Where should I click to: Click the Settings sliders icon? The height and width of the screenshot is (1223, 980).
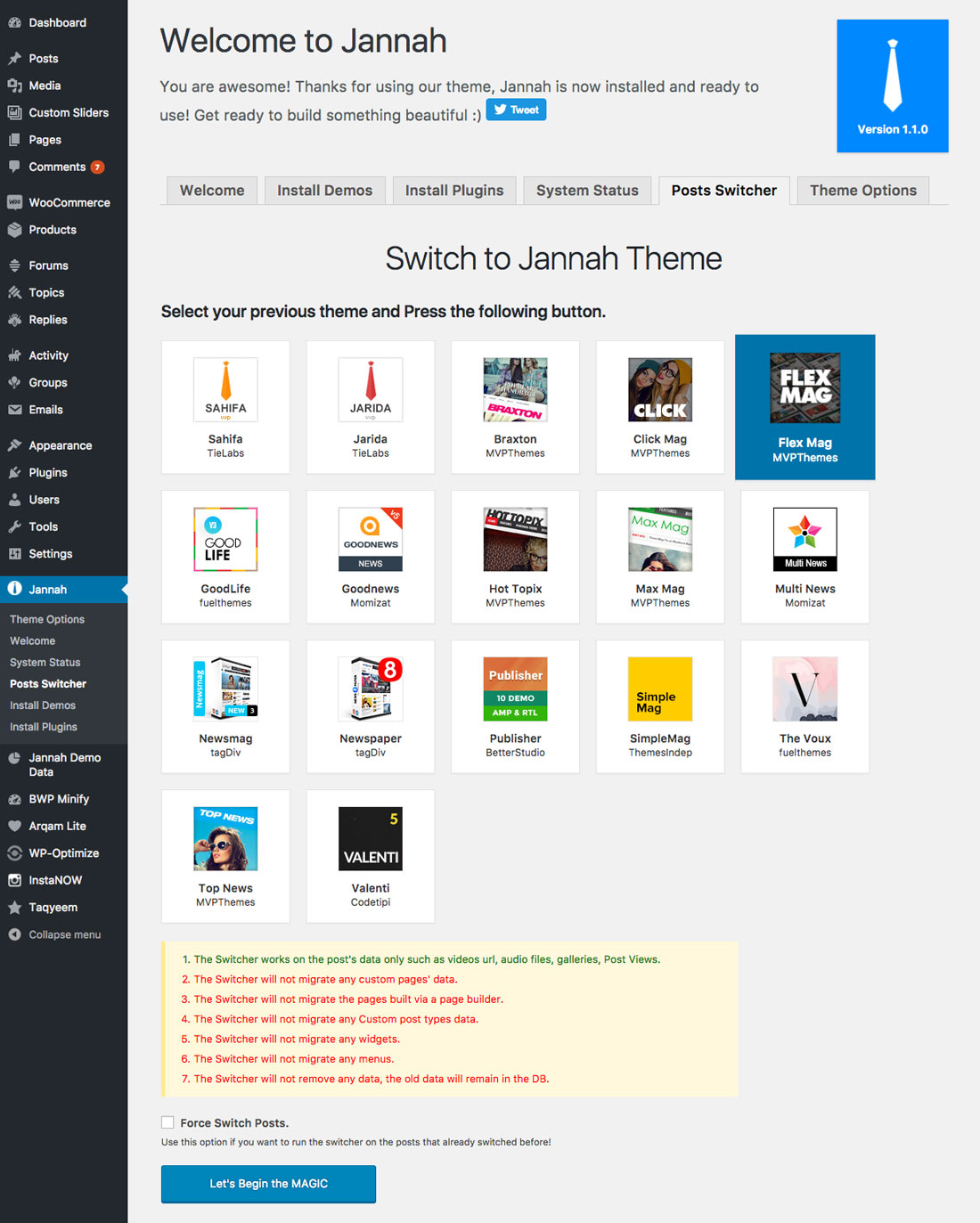click(14, 554)
